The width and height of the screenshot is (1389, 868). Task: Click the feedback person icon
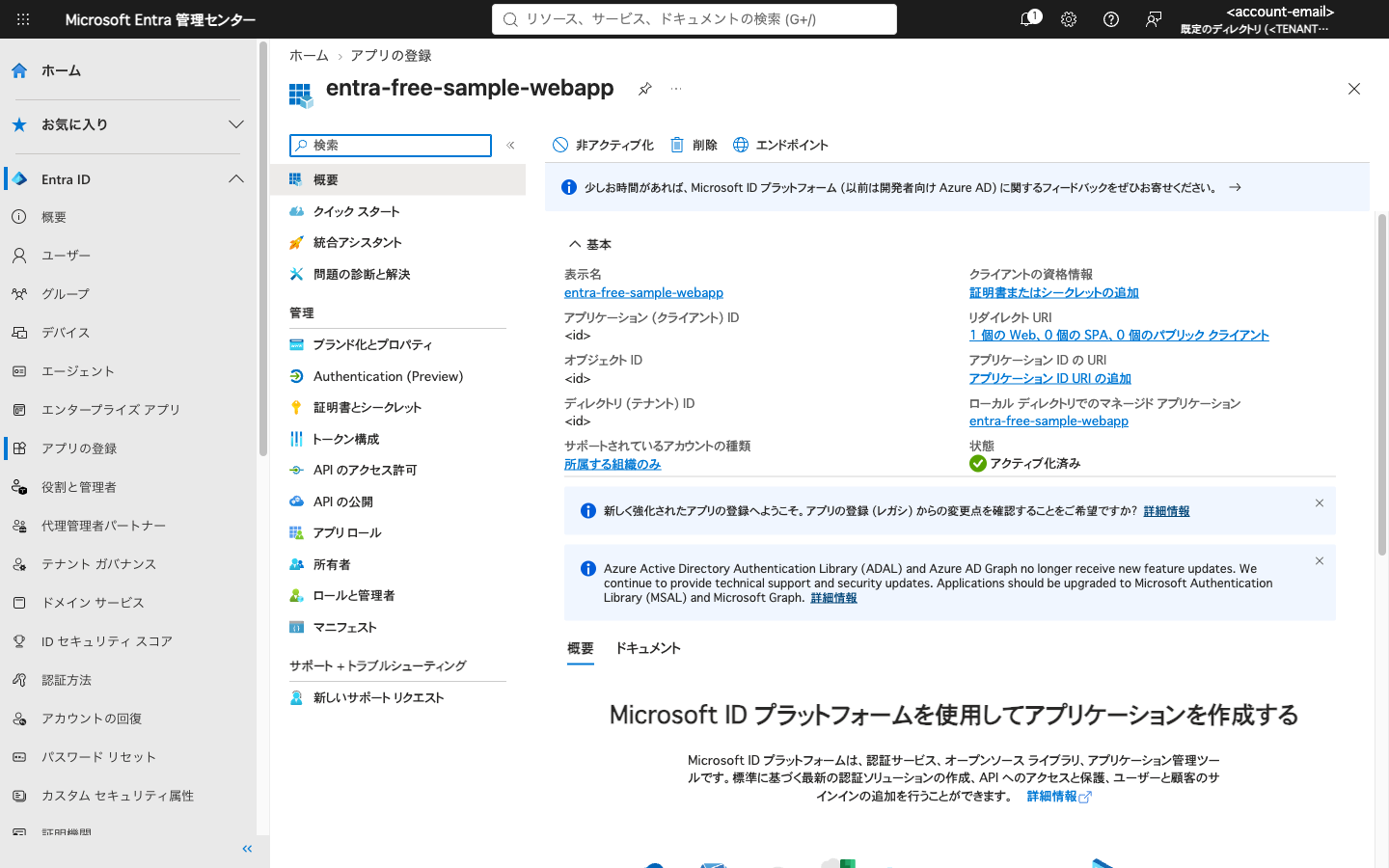1154,19
